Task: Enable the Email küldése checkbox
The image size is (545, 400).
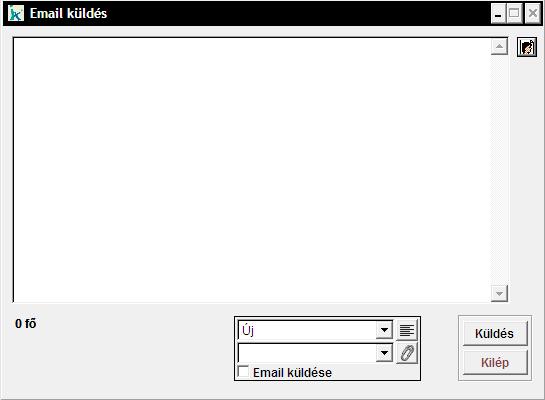Action: click(243, 372)
